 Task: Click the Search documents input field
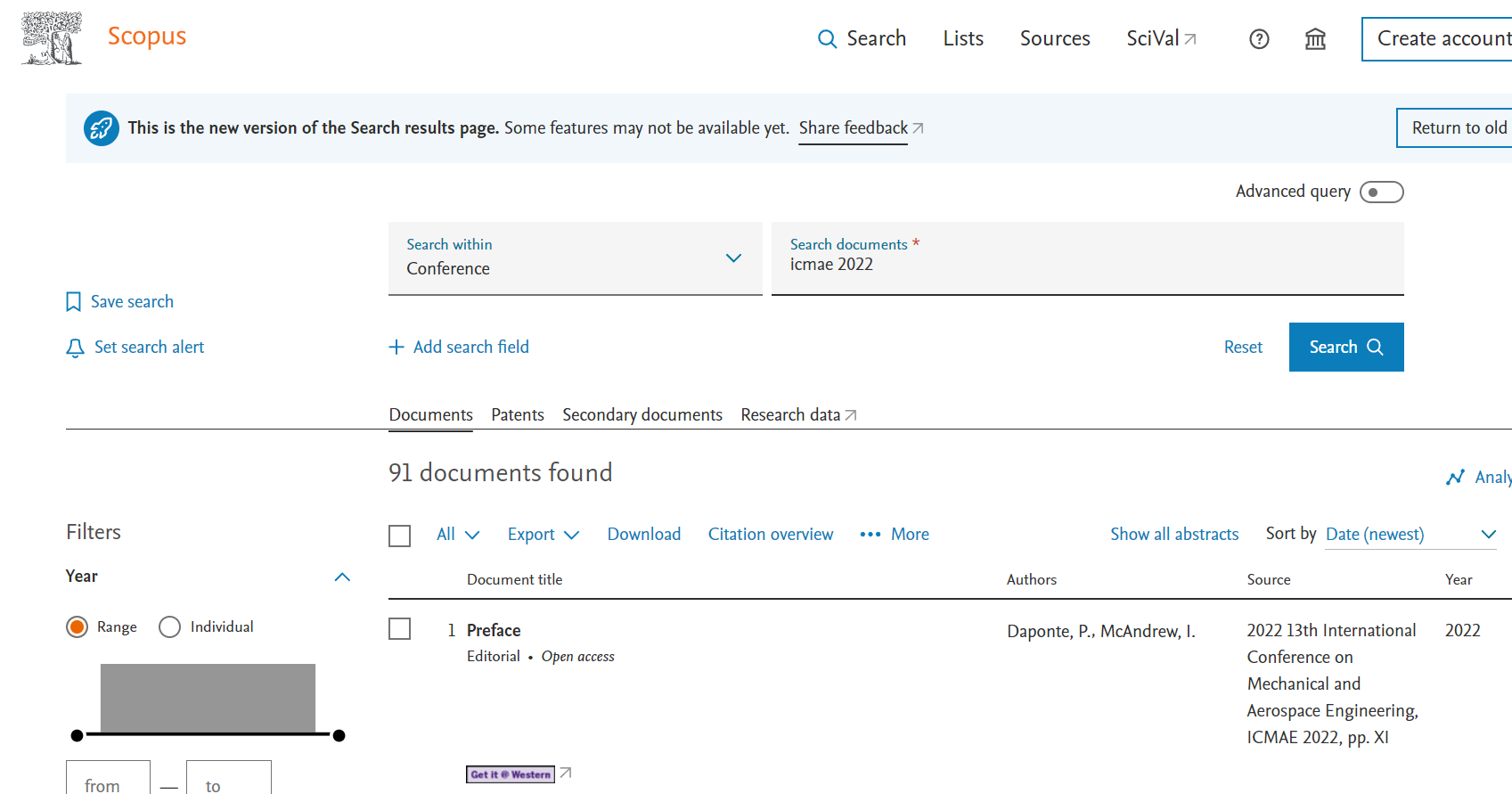tap(1087, 265)
